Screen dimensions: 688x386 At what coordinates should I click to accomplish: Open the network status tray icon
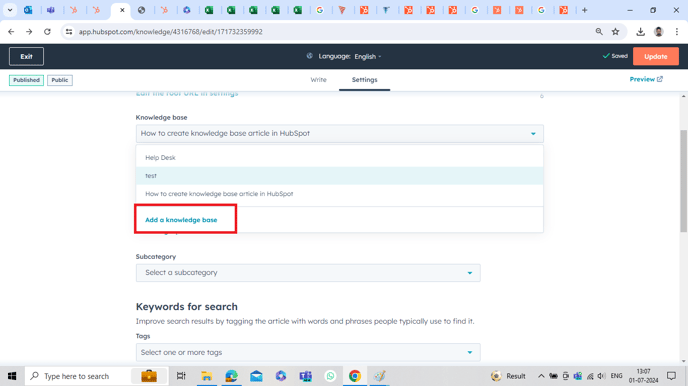pos(590,376)
